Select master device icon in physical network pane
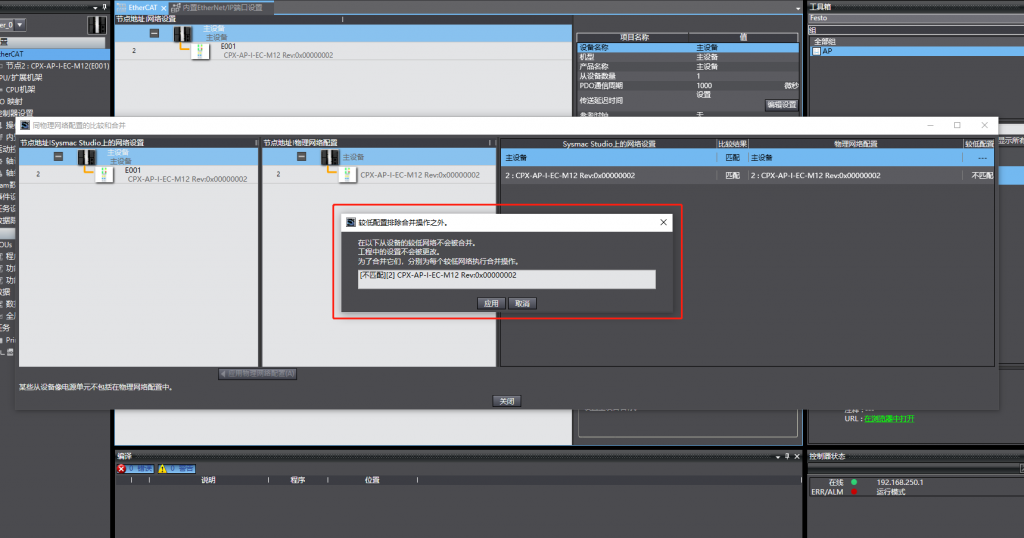1024x538 pixels. tap(330, 157)
